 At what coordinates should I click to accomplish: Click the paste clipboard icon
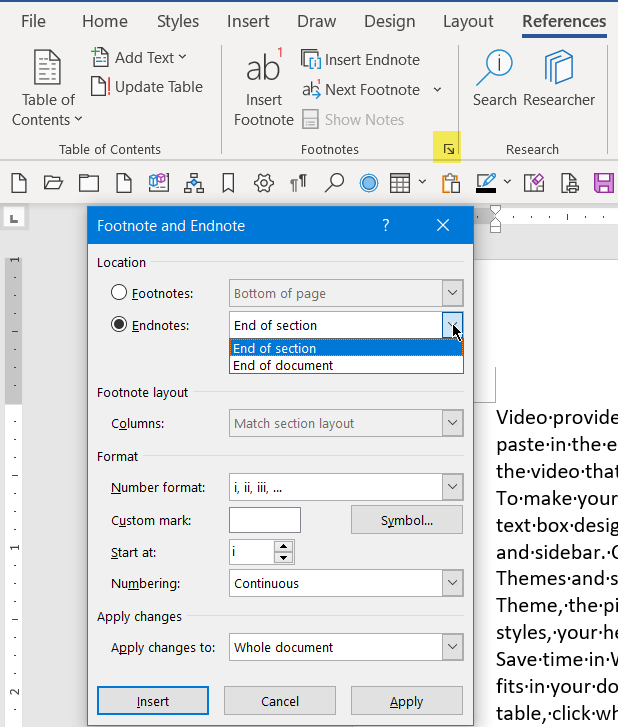[x=451, y=183]
